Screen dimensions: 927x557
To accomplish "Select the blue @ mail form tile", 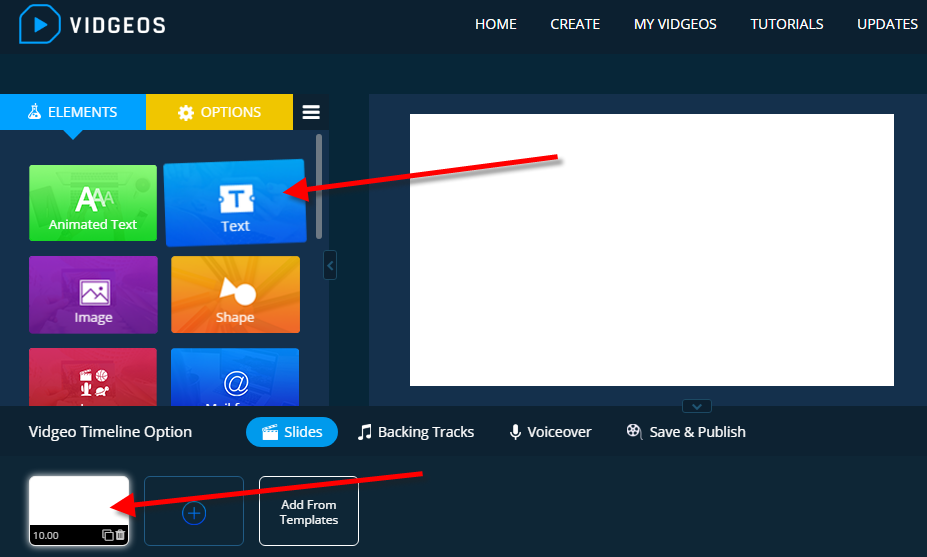I will 235,377.
